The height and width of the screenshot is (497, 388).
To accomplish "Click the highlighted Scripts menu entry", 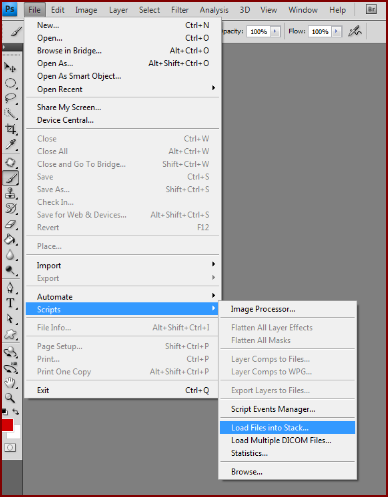I will point(122,309).
